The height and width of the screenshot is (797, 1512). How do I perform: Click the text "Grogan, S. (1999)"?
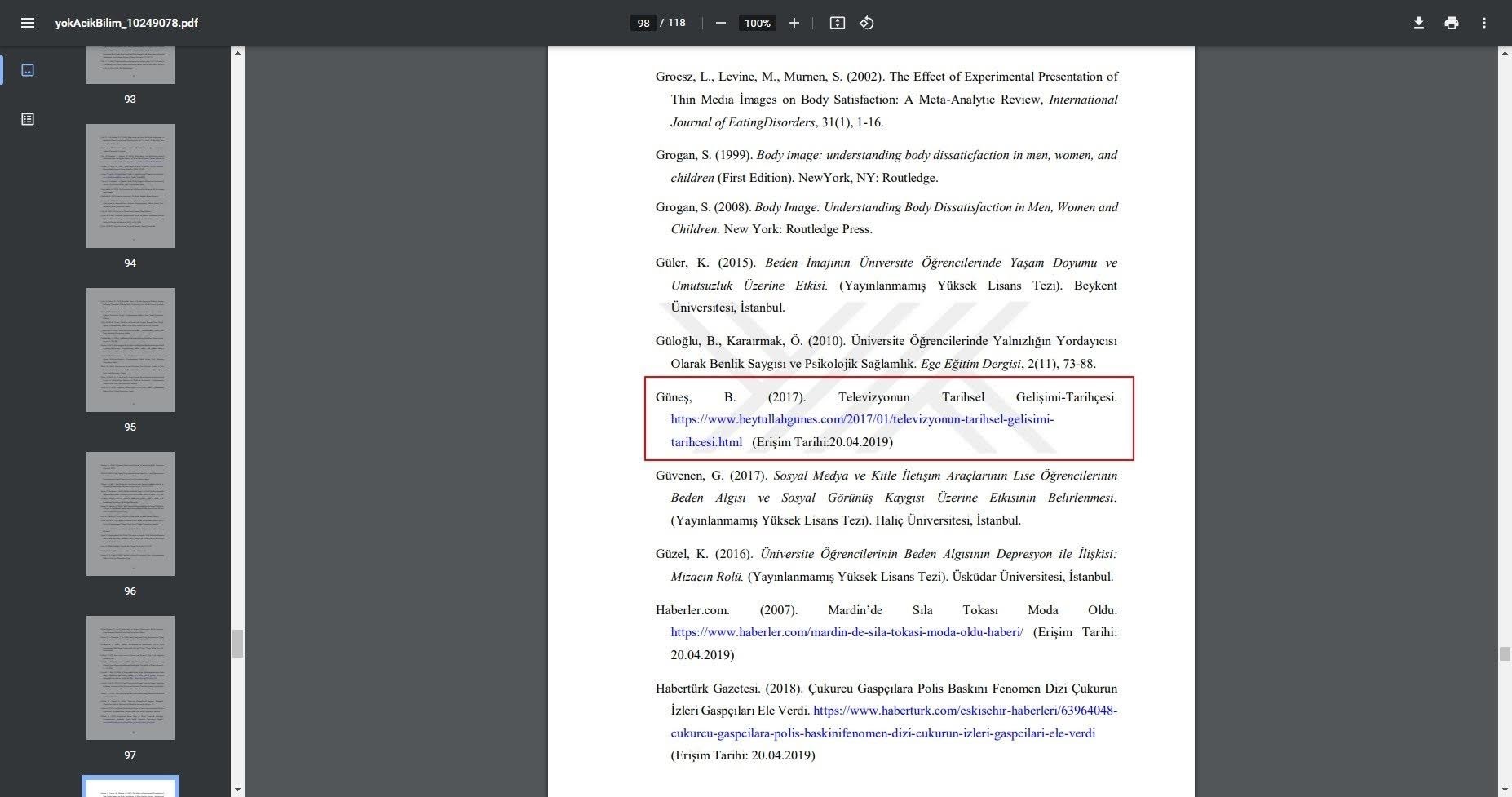coord(704,155)
